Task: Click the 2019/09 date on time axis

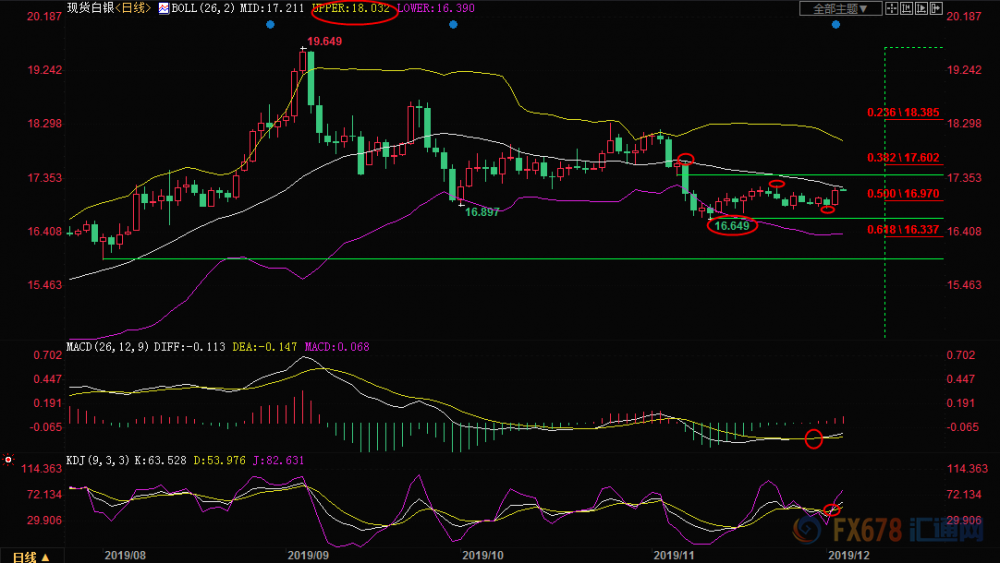Action: coord(308,555)
